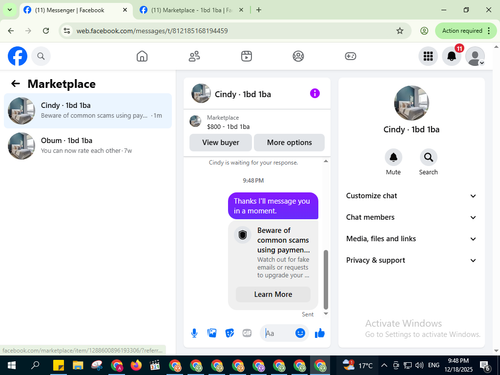Open File Explorer from taskbar

click(x=78, y=365)
